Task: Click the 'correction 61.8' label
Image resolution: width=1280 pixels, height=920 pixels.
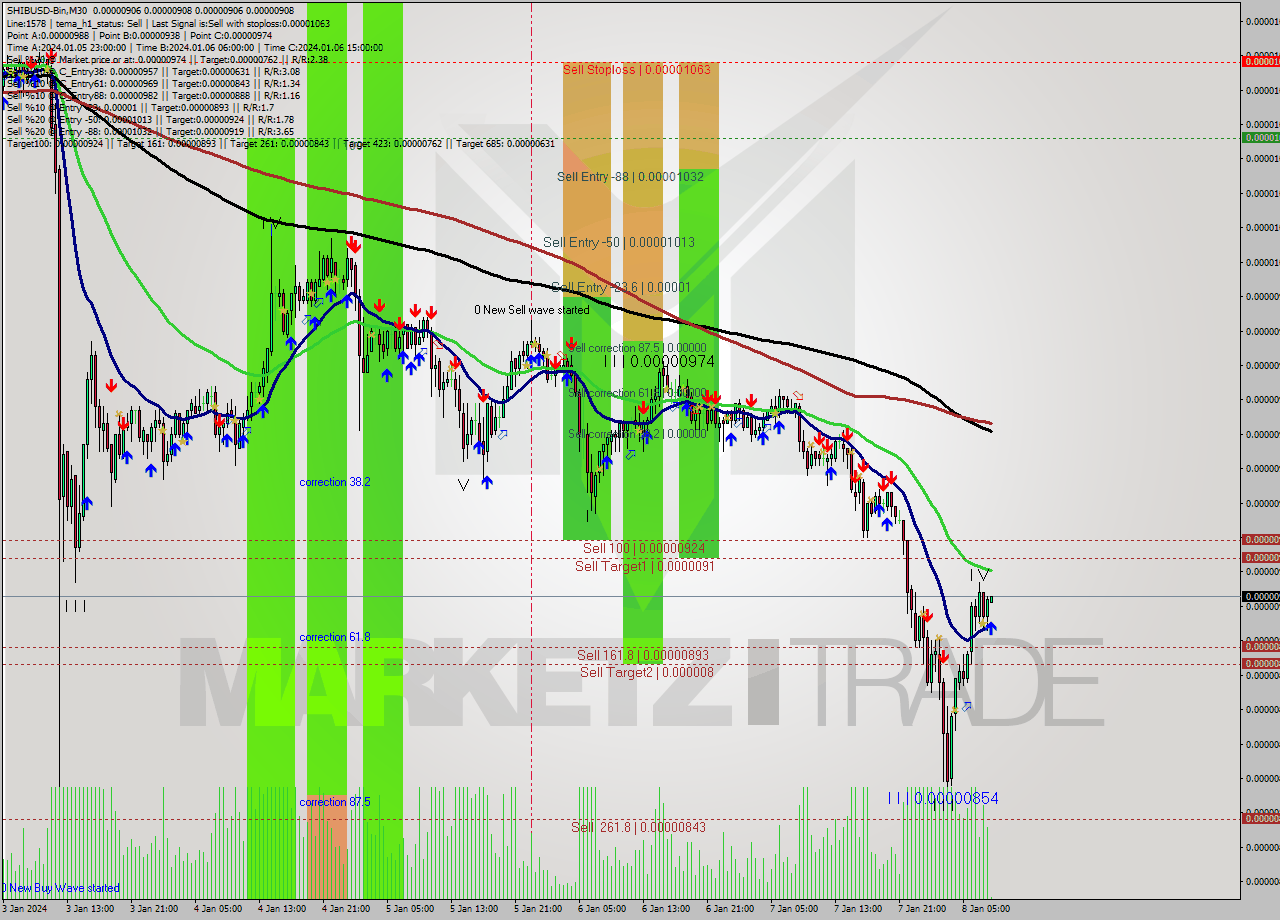Action: point(335,637)
